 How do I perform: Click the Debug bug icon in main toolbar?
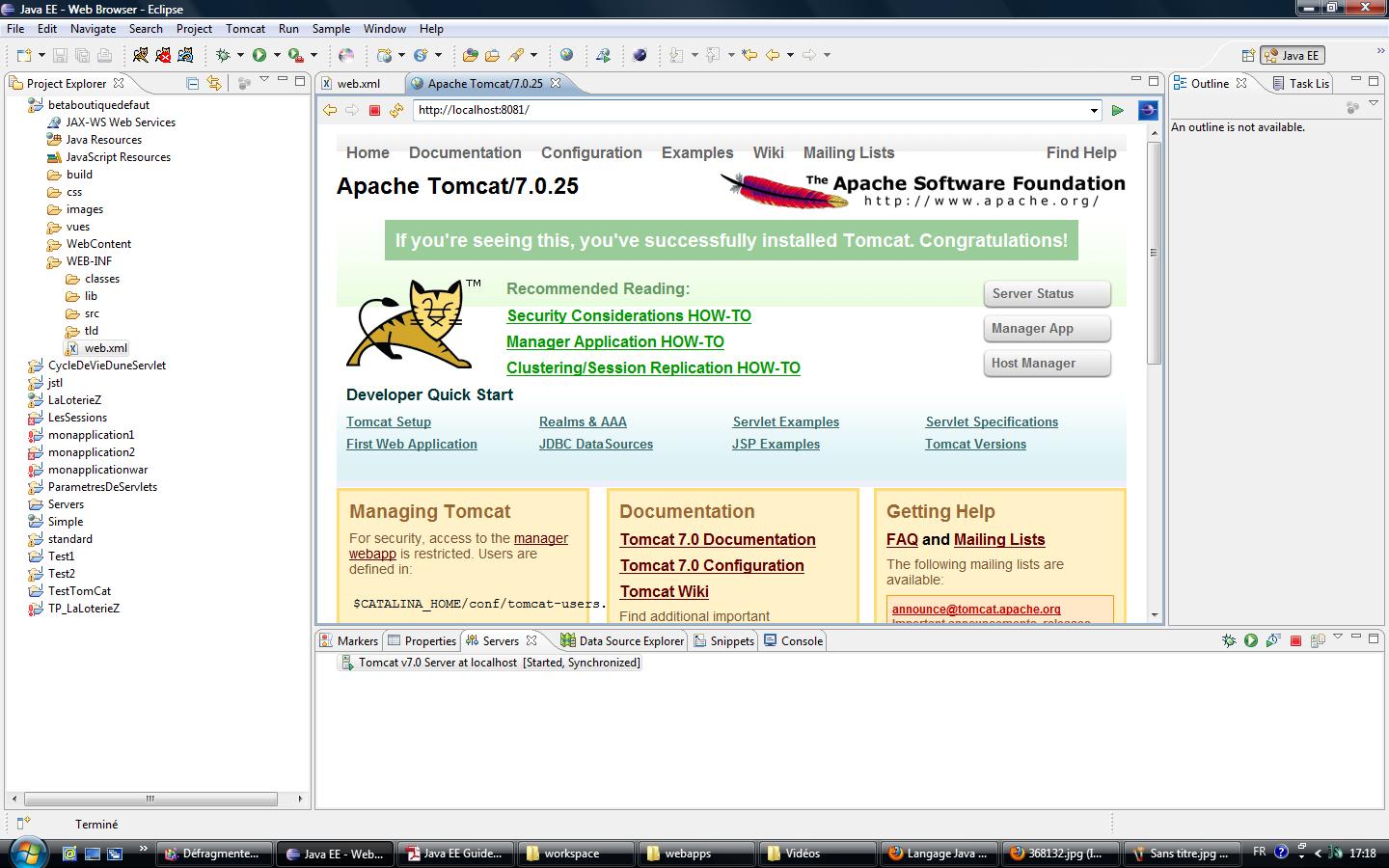223,55
